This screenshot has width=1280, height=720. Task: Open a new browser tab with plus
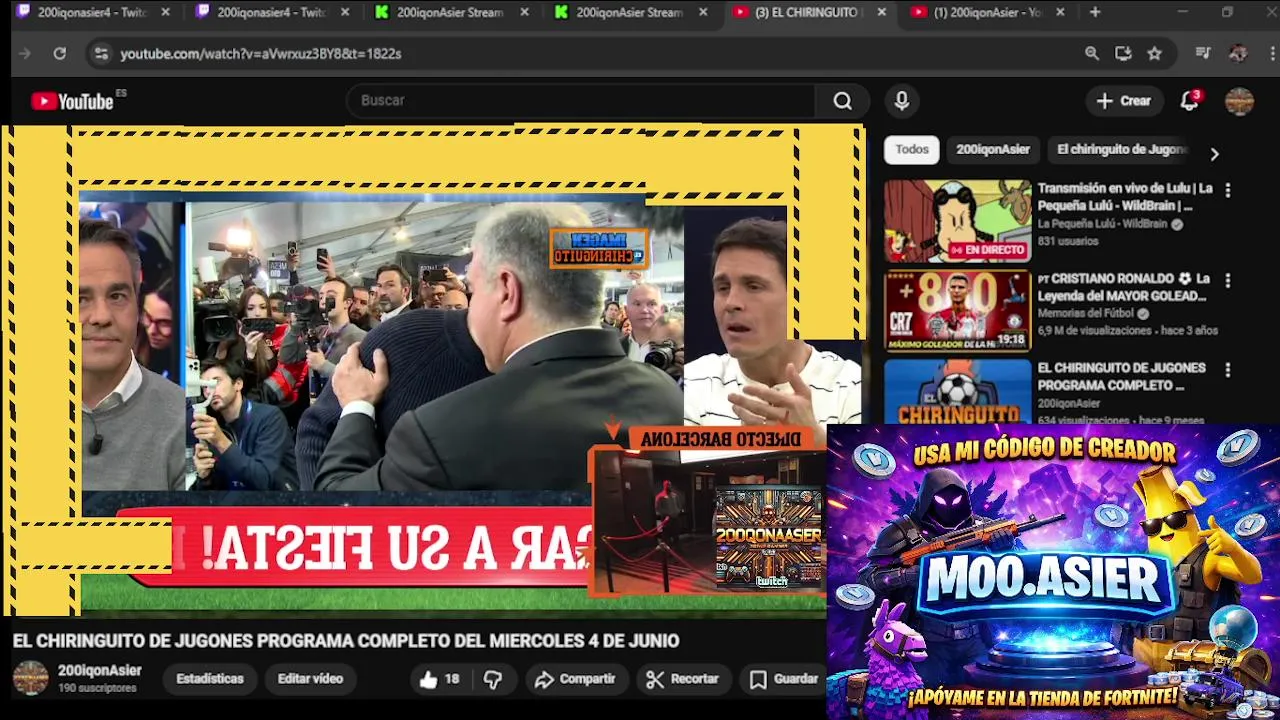(x=1095, y=12)
